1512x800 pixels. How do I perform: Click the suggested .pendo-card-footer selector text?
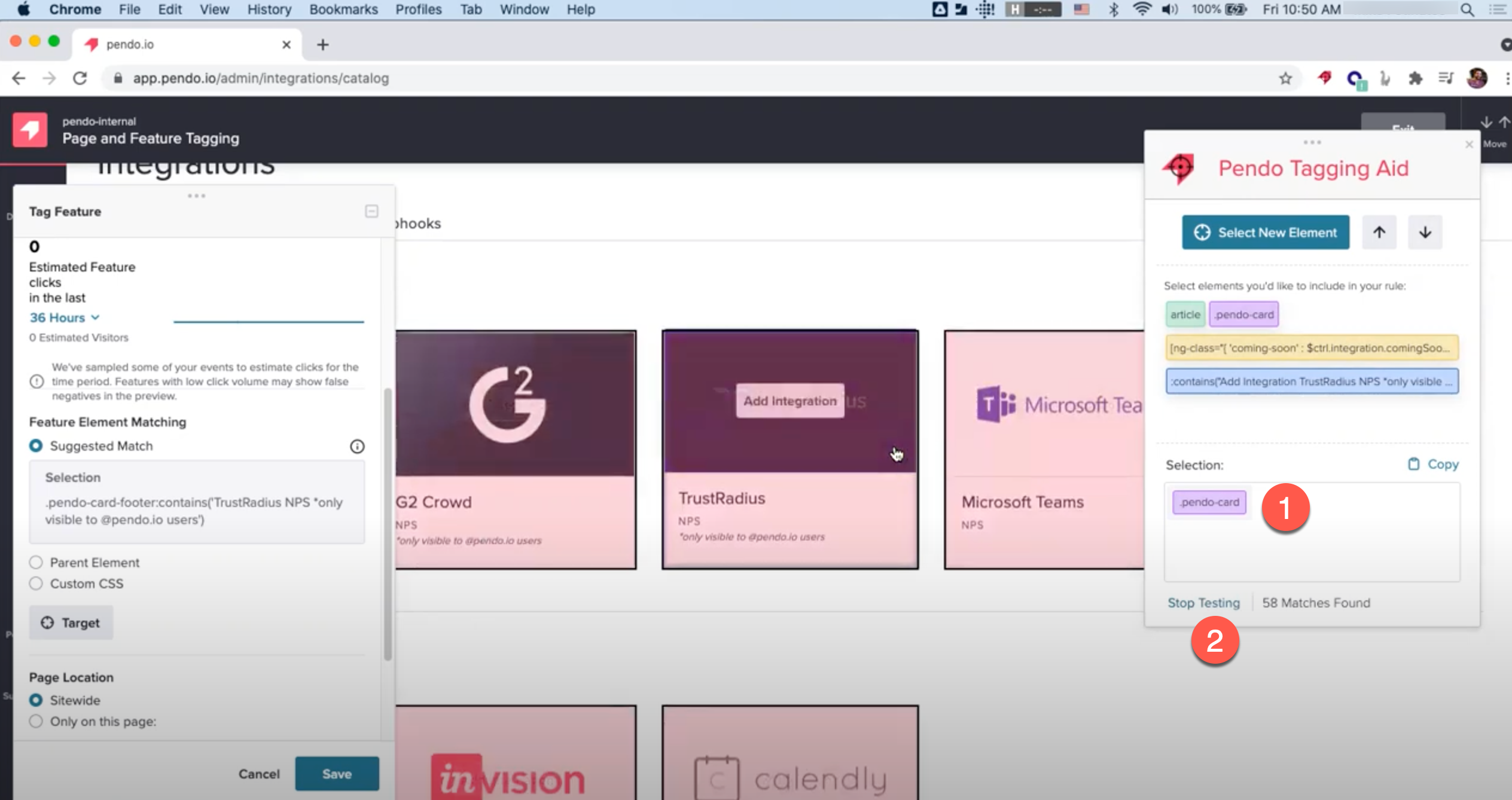(x=194, y=511)
